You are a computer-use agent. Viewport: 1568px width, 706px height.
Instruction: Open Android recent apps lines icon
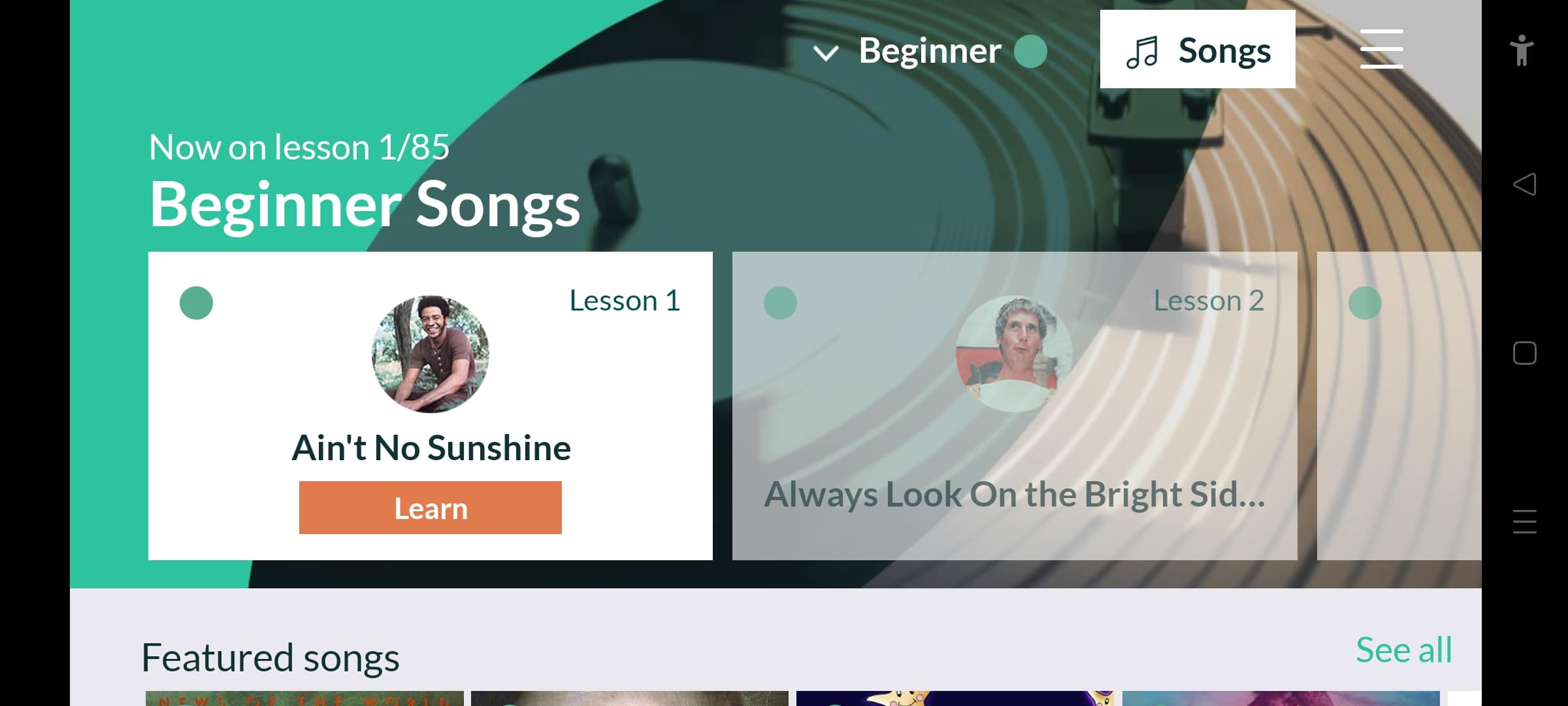(x=1524, y=522)
